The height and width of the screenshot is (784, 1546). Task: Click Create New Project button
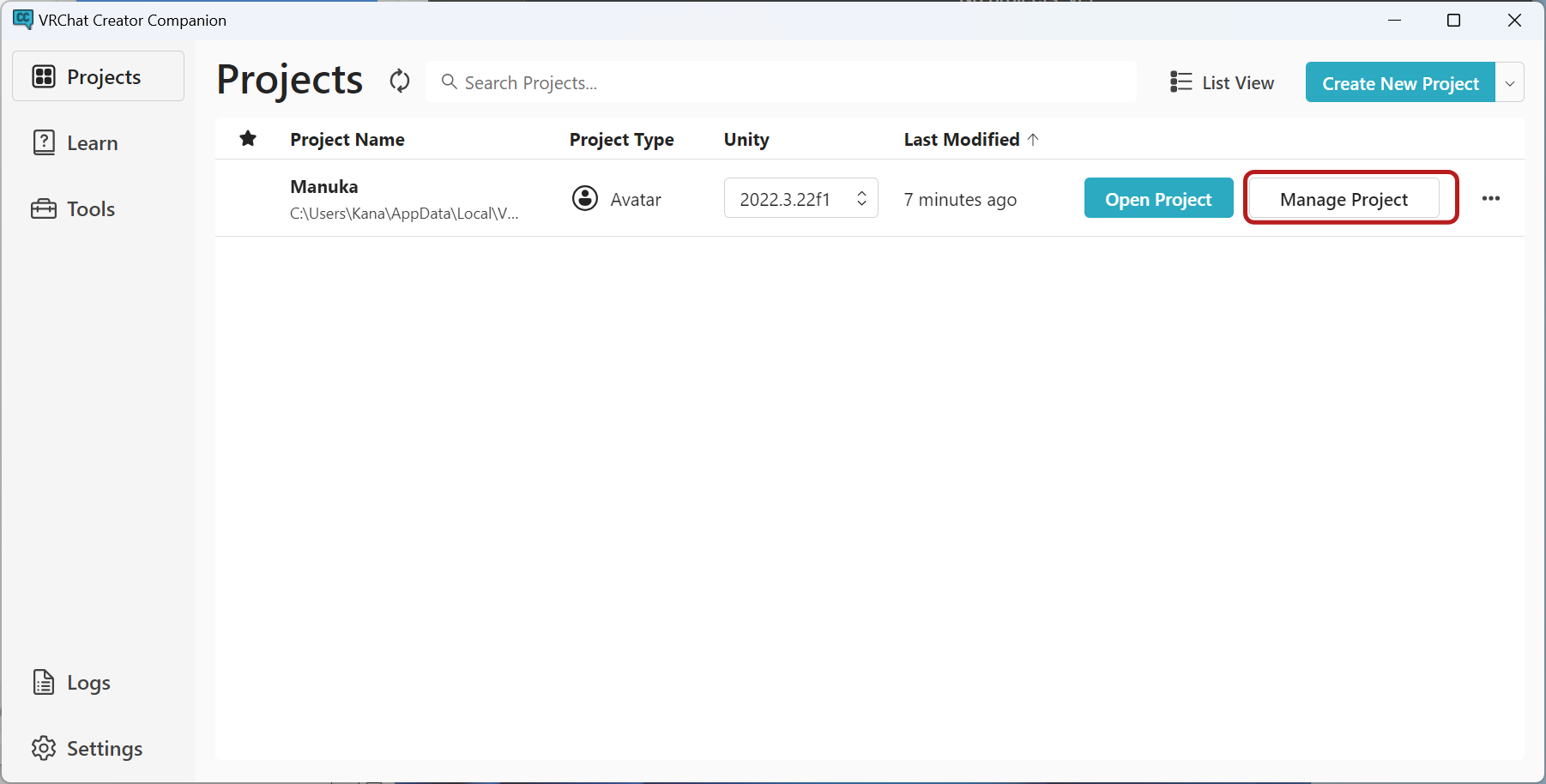tap(1400, 83)
